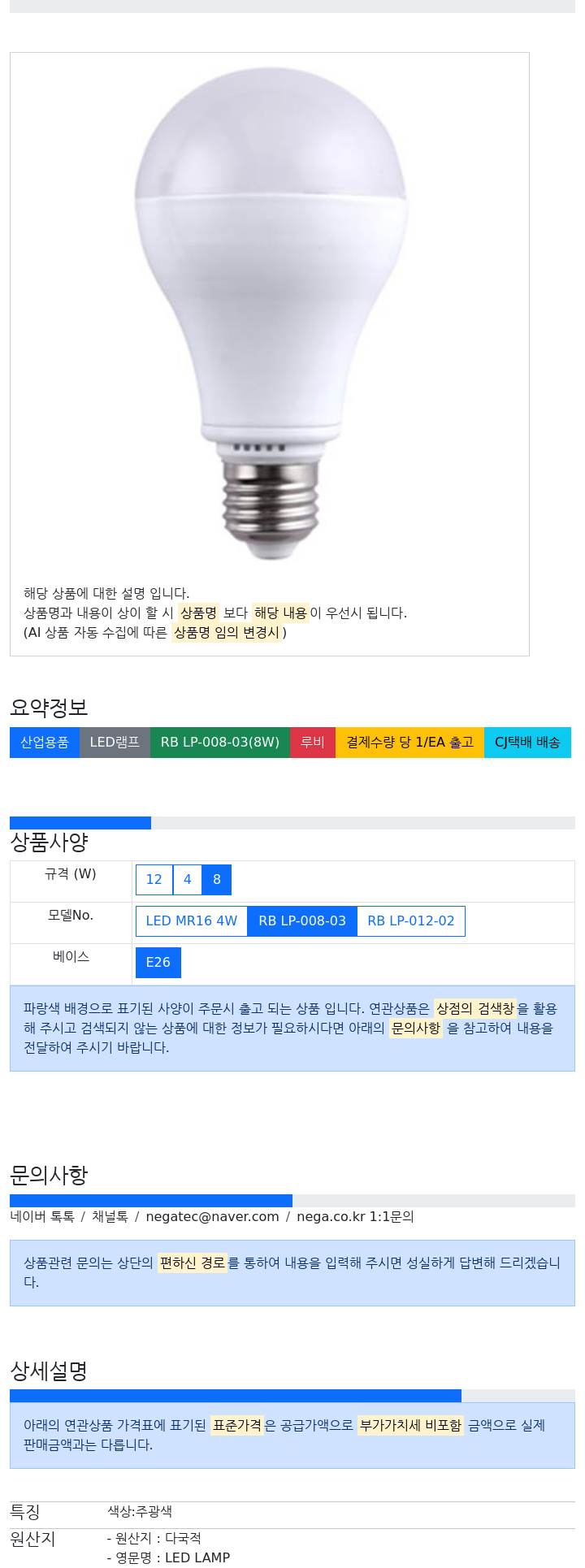Choose model LED MR16 4W
This screenshot has height=1568, width=585.
click(x=192, y=921)
